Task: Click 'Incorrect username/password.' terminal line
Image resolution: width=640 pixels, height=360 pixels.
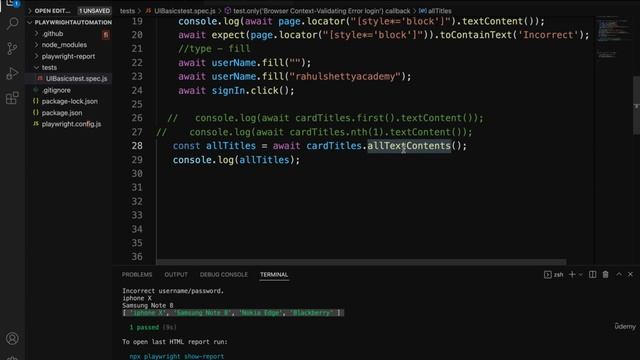Action: pyautogui.click(x=173, y=291)
